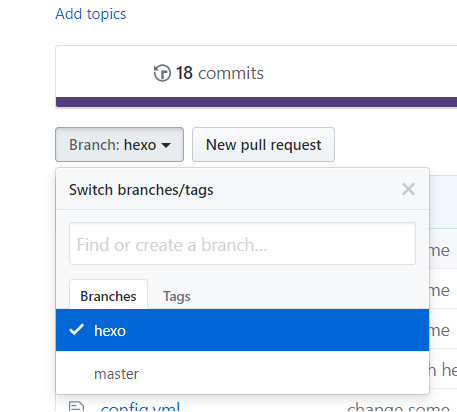
Task: Open the _config.yml file link
Action: (x=140, y=407)
